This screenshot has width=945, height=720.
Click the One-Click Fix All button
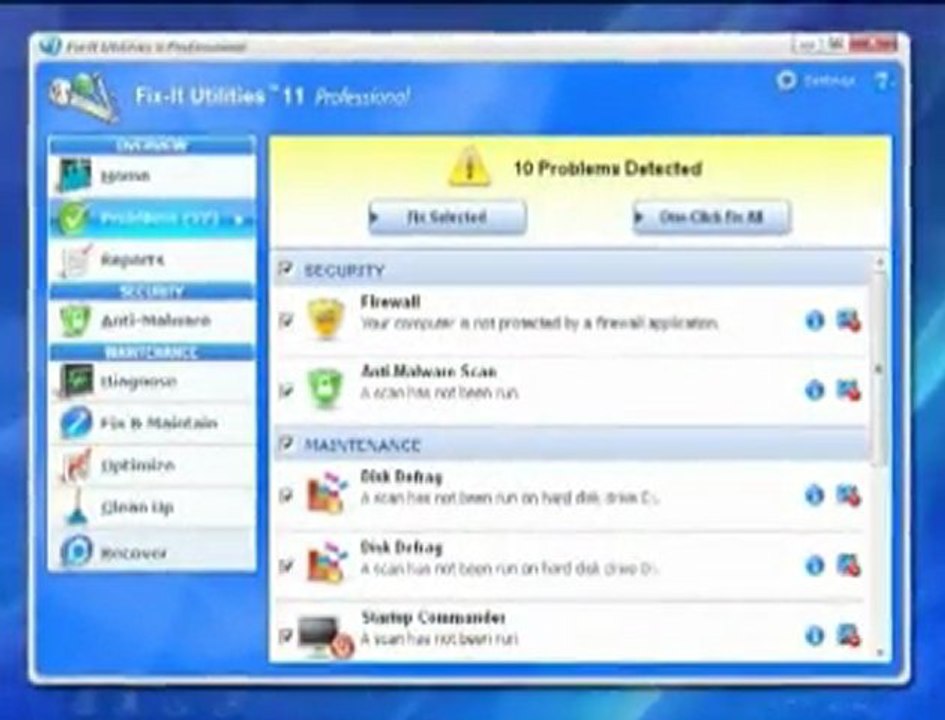tap(711, 217)
